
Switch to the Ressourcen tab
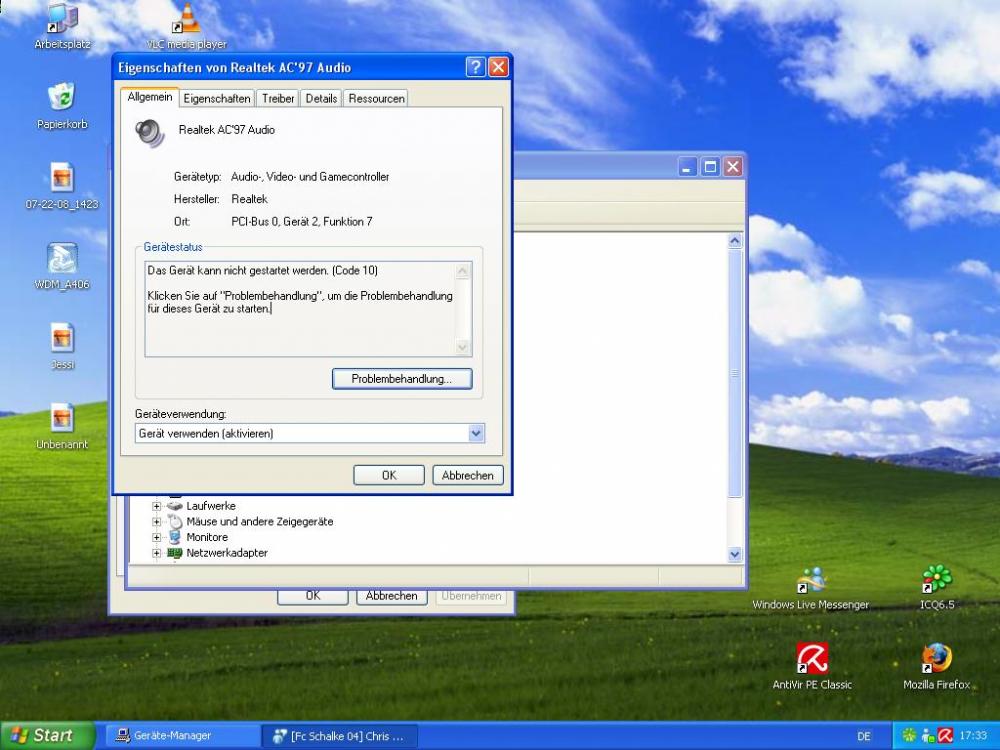click(376, 98)
